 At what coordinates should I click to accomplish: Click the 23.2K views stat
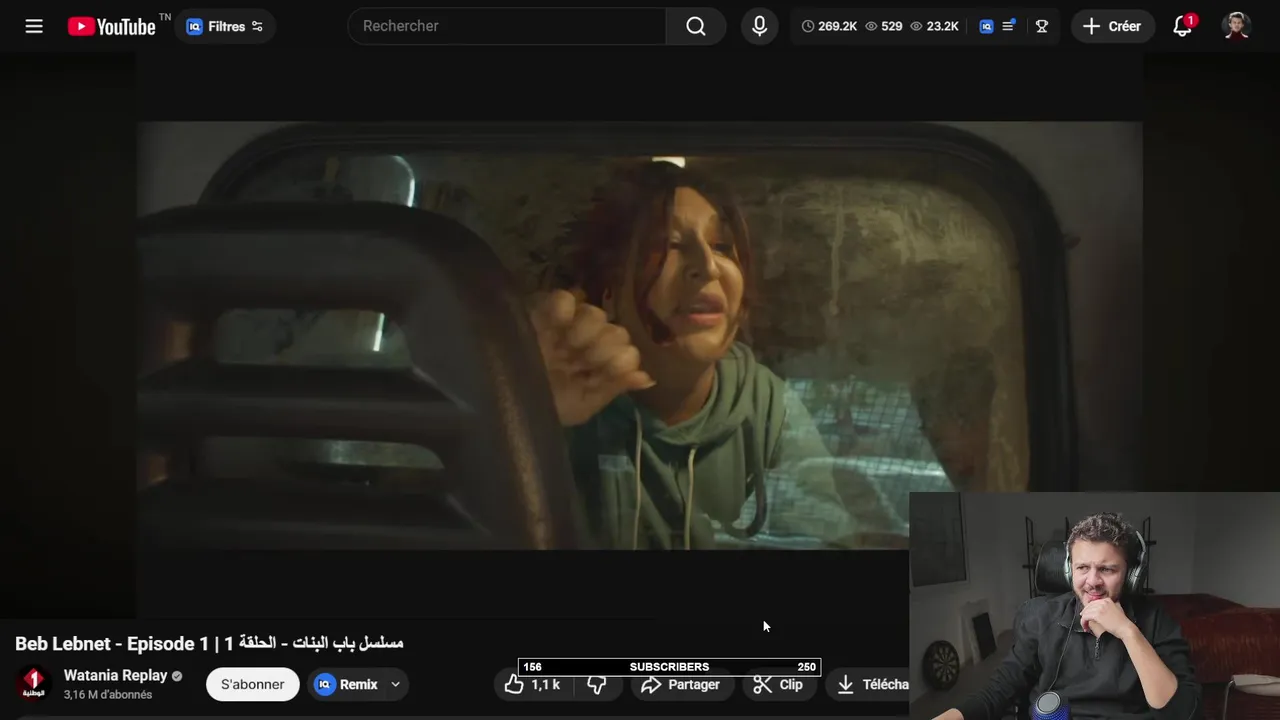935,26
